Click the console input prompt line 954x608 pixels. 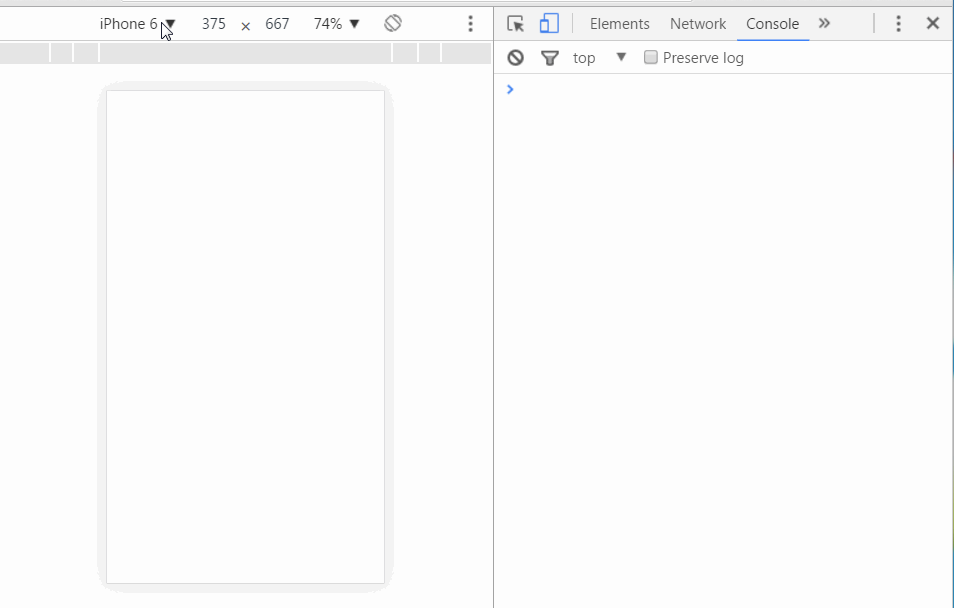pos(720,90)
